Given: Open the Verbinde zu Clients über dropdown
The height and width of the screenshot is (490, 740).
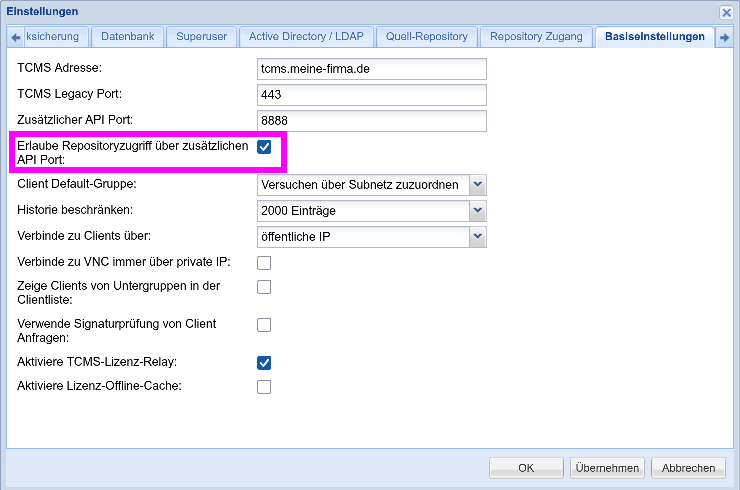Looking at the screenshot, I should click(478, 237).
